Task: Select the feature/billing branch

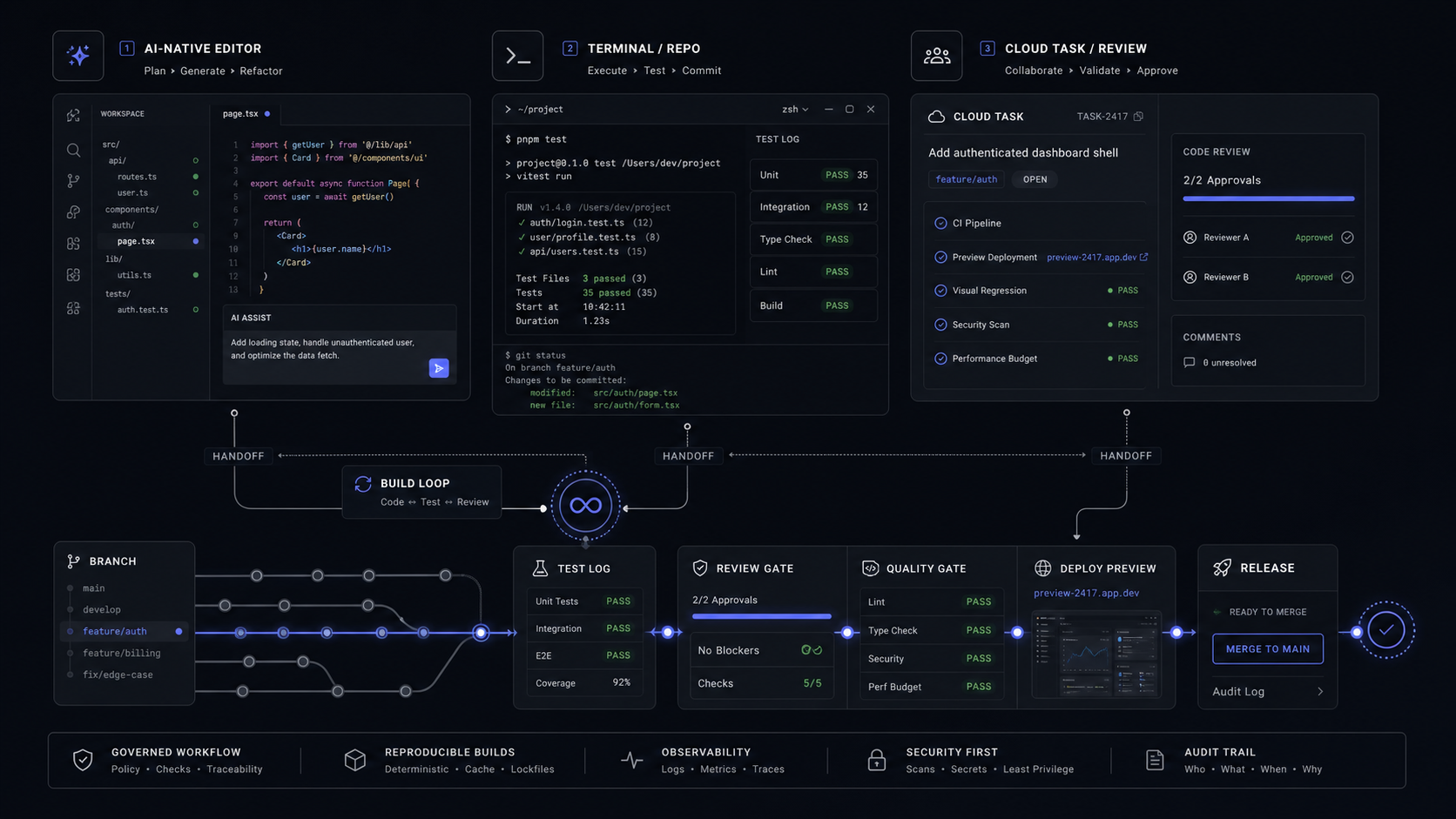Action: (121, 653)
